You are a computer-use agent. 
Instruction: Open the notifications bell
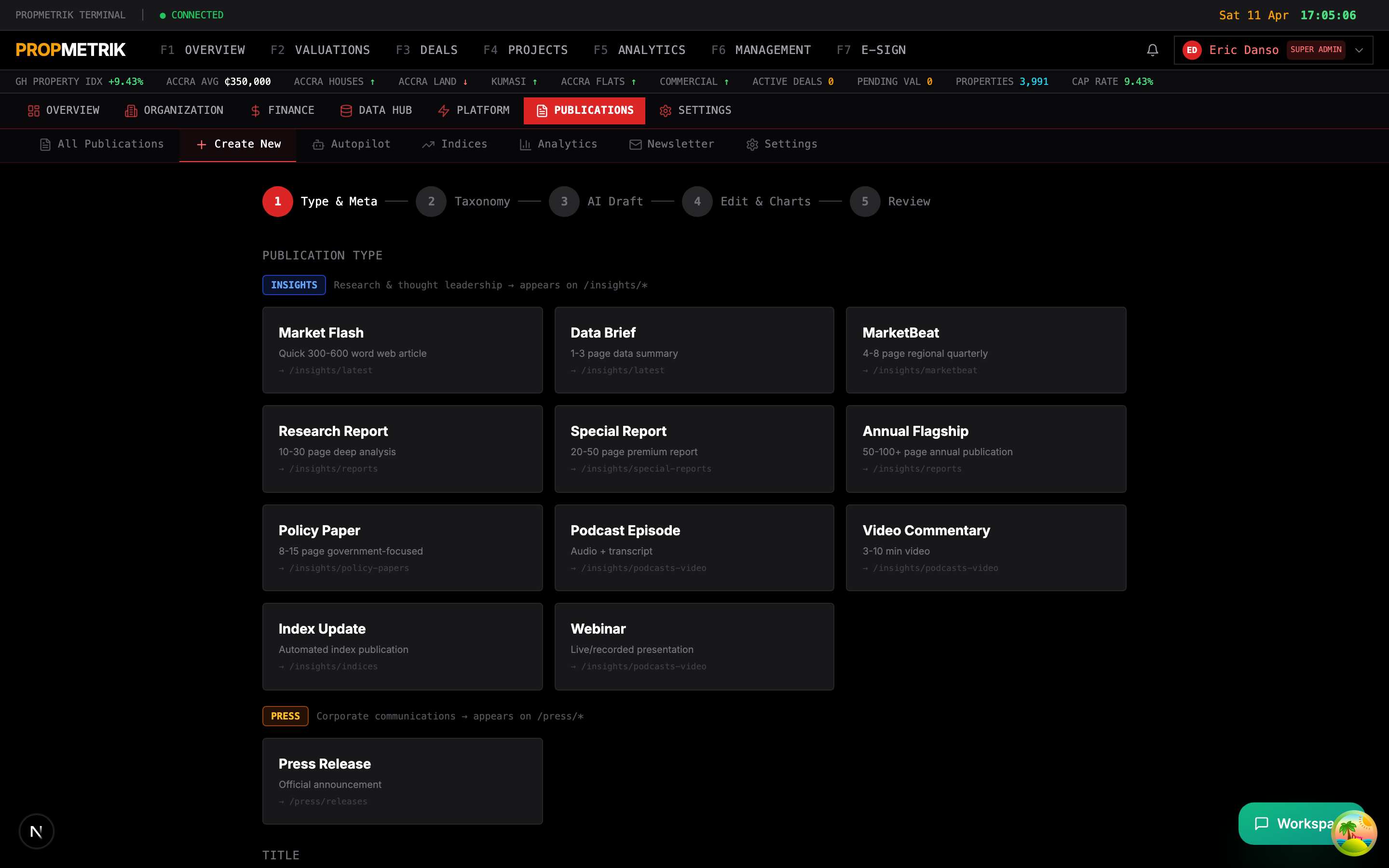pyautogui.click(x=1152, y=50)
